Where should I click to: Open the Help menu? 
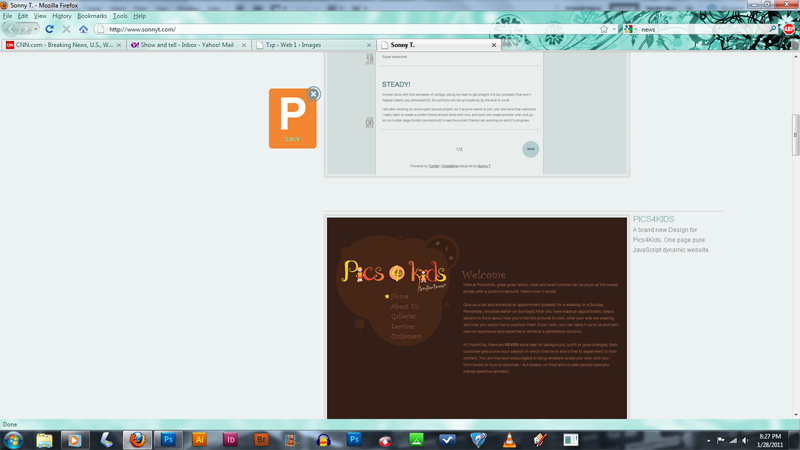coord(139,16)
